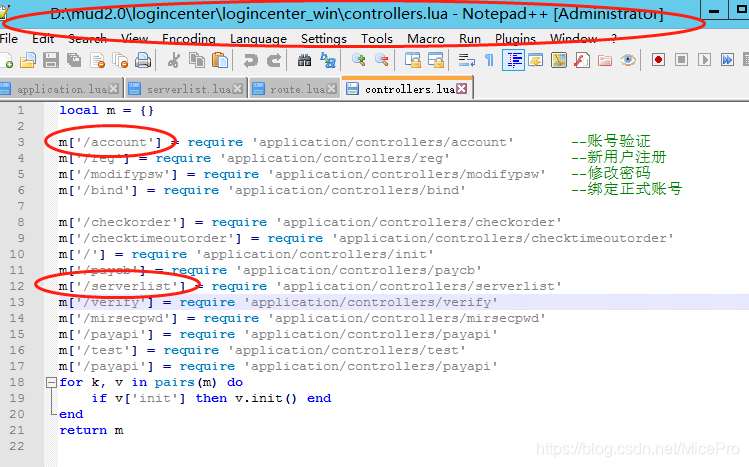Toggle file monitoring eye icon
Viewport: 749px width, 467px height.
tap(628, 60)
